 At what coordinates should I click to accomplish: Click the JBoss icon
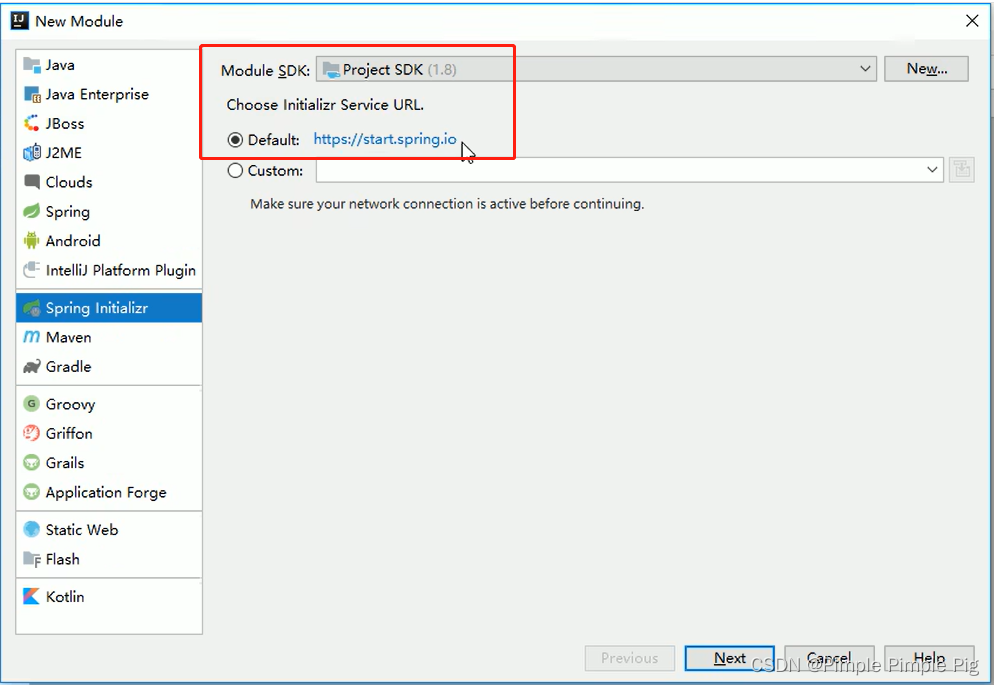pyautogui.click(x=31, y=124)
